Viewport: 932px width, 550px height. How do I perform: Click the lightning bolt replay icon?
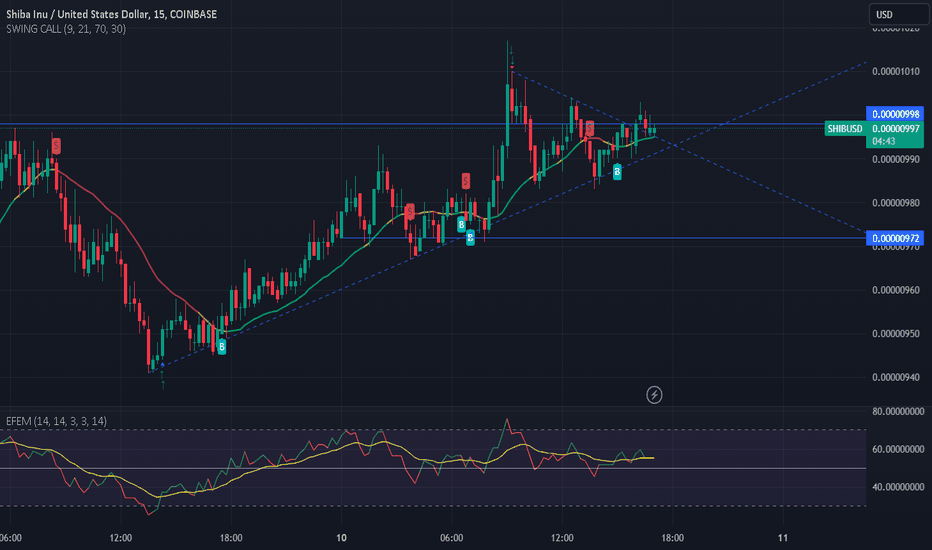[x=654, y=395]
